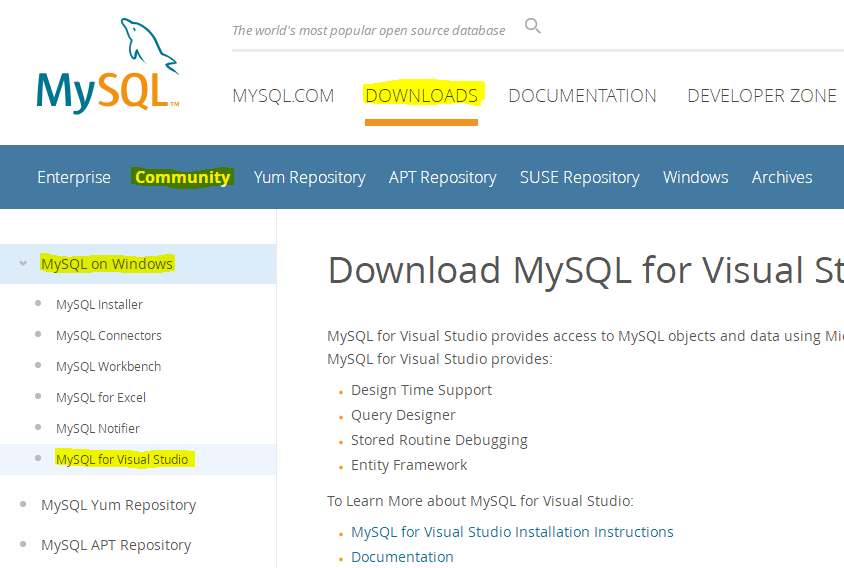Click the search magnifier icon

tap(532, 26)
